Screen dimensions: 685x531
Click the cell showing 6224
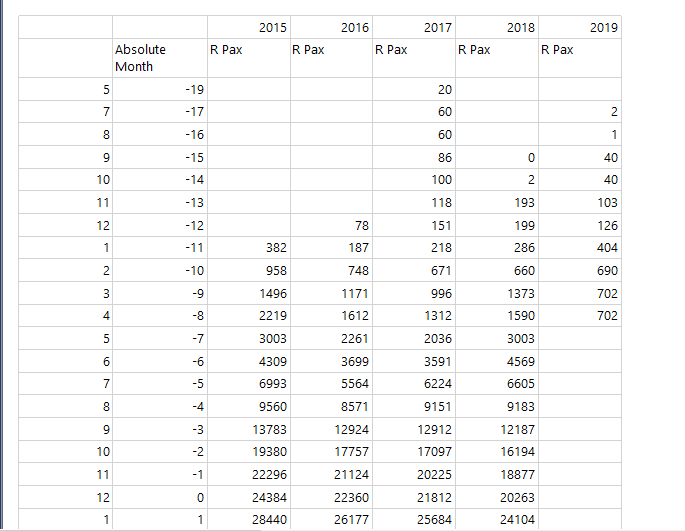coord(414,384)
